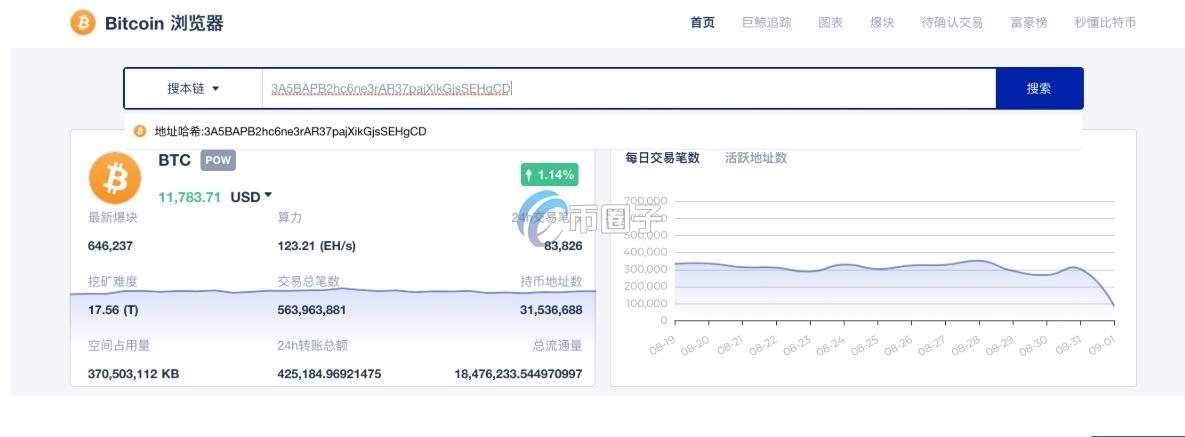Click the 24h转账总额 label
The height and width of the screenshot is (437, 1185).
click(x=313, y=346)
